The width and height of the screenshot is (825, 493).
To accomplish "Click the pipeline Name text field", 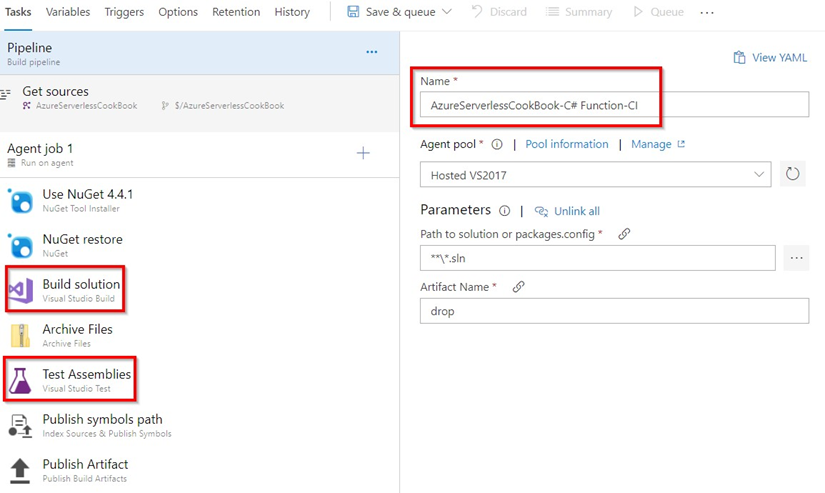I will click(x=614, y=105).
